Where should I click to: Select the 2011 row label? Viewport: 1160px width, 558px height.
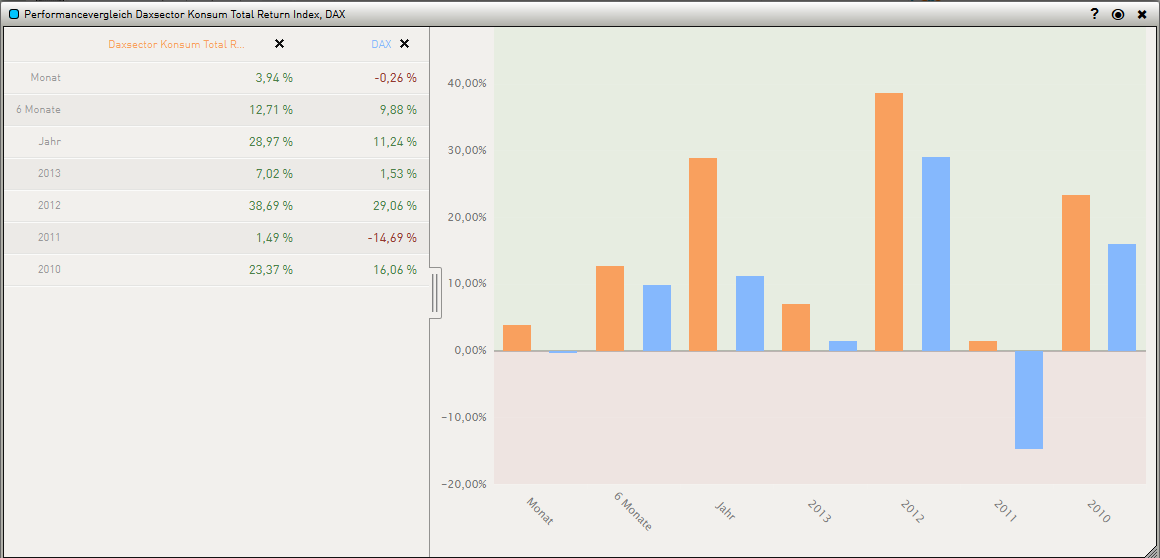pos(50,238)
